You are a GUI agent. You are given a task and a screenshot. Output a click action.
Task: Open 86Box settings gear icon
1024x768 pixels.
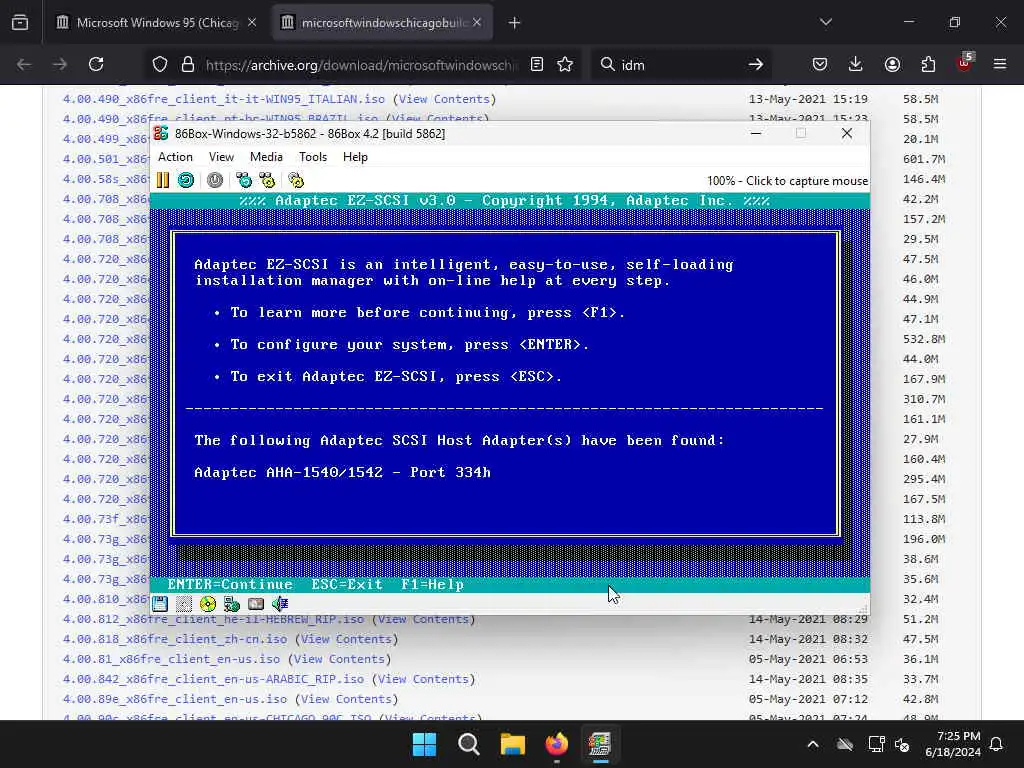click(296, 180)
